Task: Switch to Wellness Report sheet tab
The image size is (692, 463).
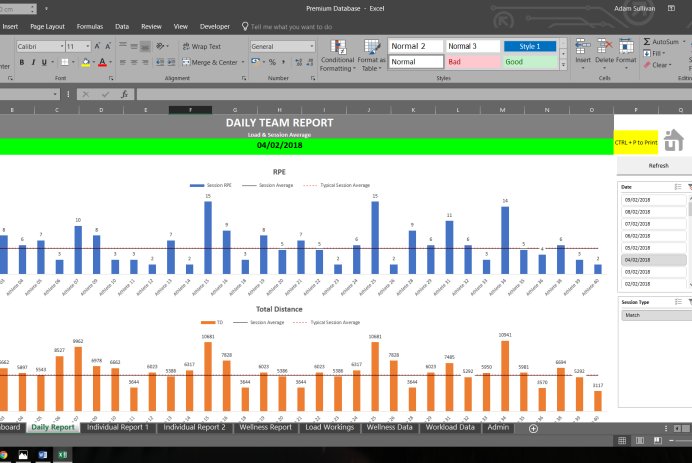Action: 265,427
